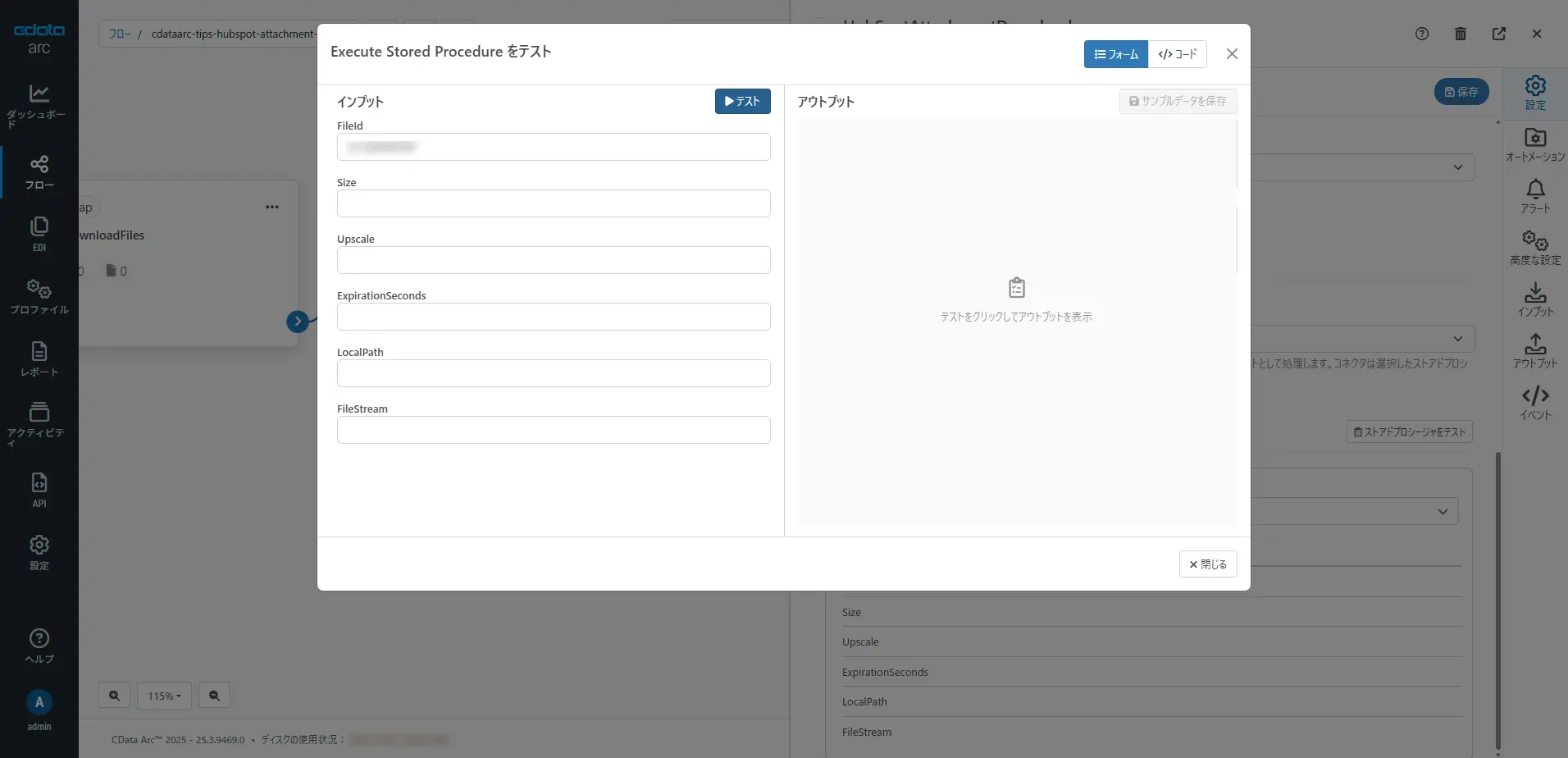Switch to the フォーム tab
The image size is (1568, 758).
coord(1115,54)
